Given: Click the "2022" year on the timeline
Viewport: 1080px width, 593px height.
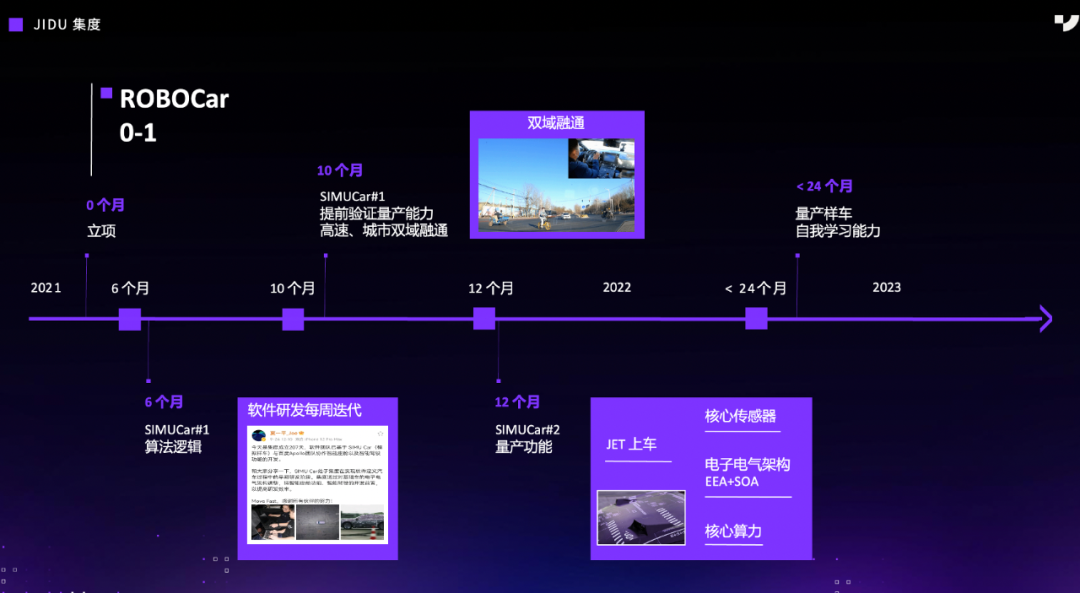Looking at the screenshot, I should pyautogui.click(x=617, y=287).
